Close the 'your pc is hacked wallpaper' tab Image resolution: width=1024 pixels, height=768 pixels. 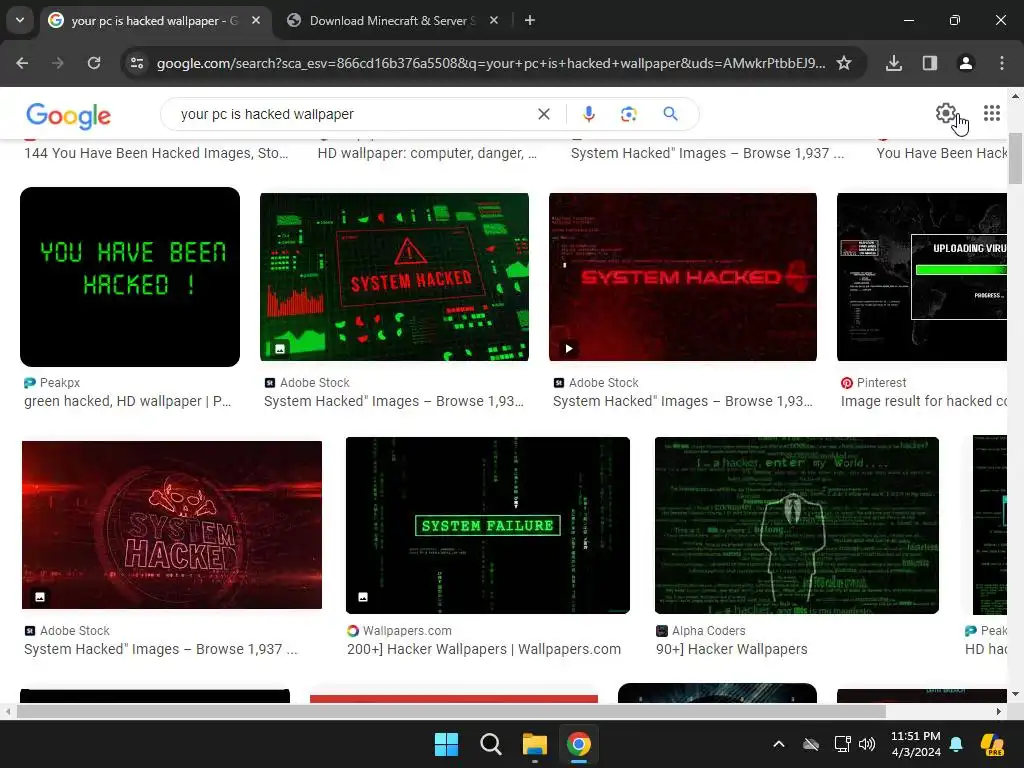[x=256, y=20]
